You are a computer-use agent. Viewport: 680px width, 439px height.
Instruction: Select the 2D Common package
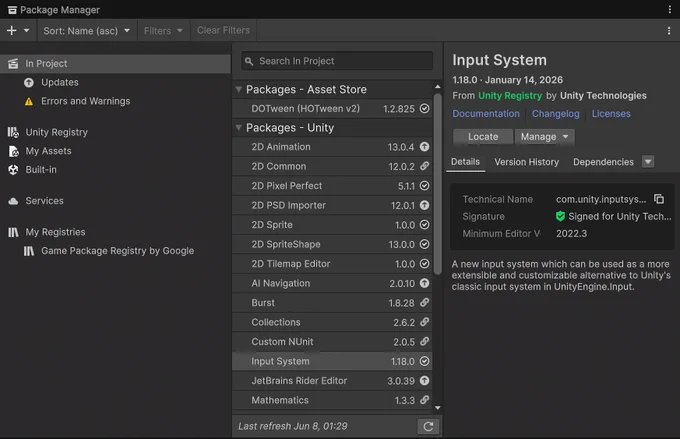[332, 167]
